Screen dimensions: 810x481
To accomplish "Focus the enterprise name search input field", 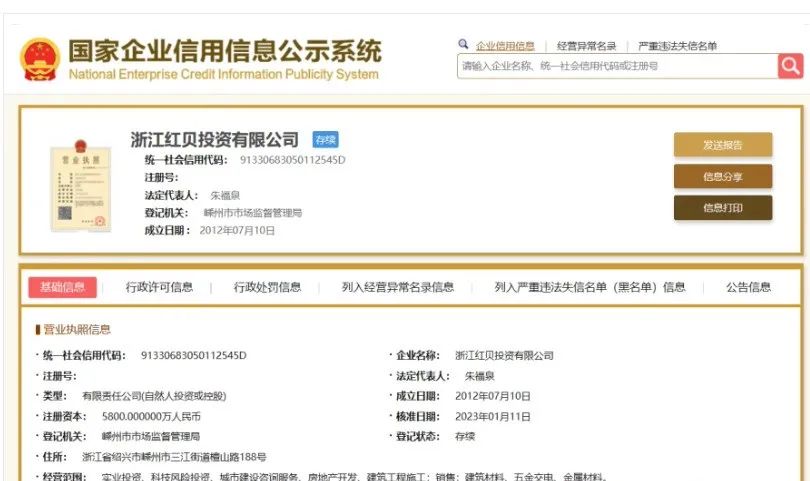I will click(x=616, y=66).
